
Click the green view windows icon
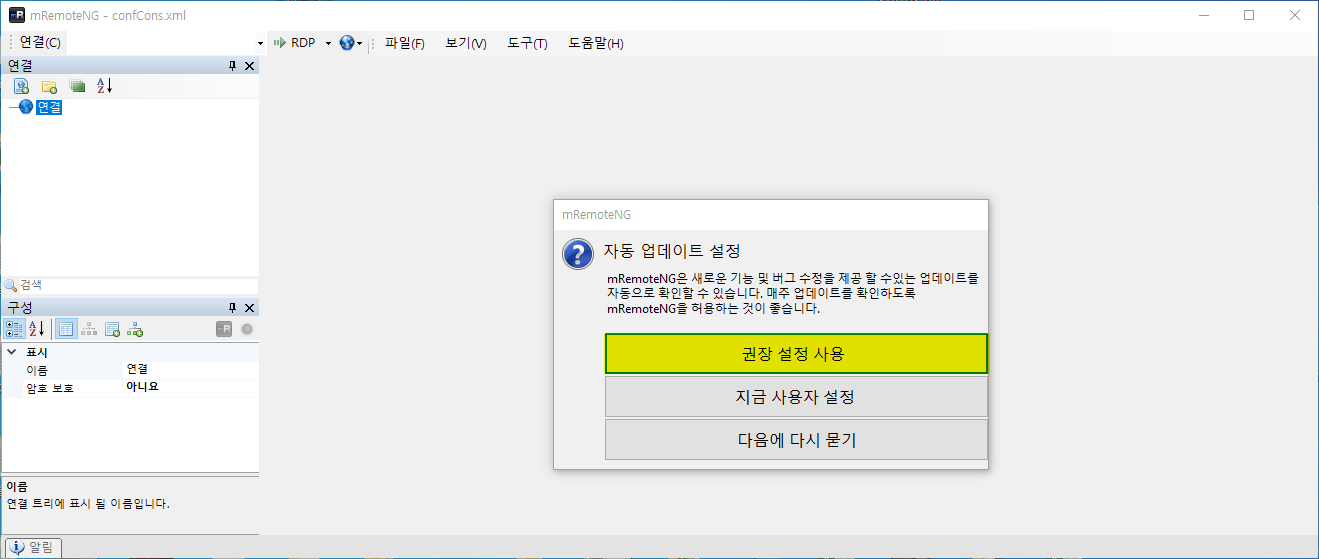point(77,86)
